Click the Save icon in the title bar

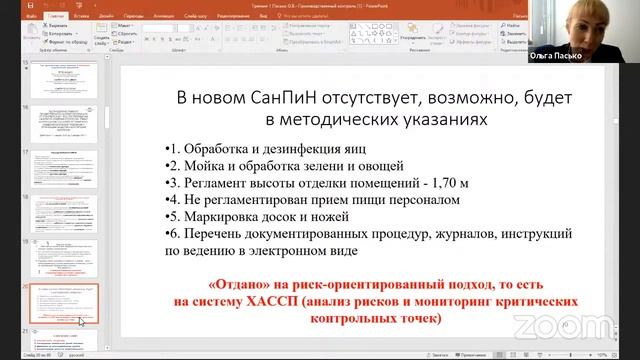(x=30, y=6)
